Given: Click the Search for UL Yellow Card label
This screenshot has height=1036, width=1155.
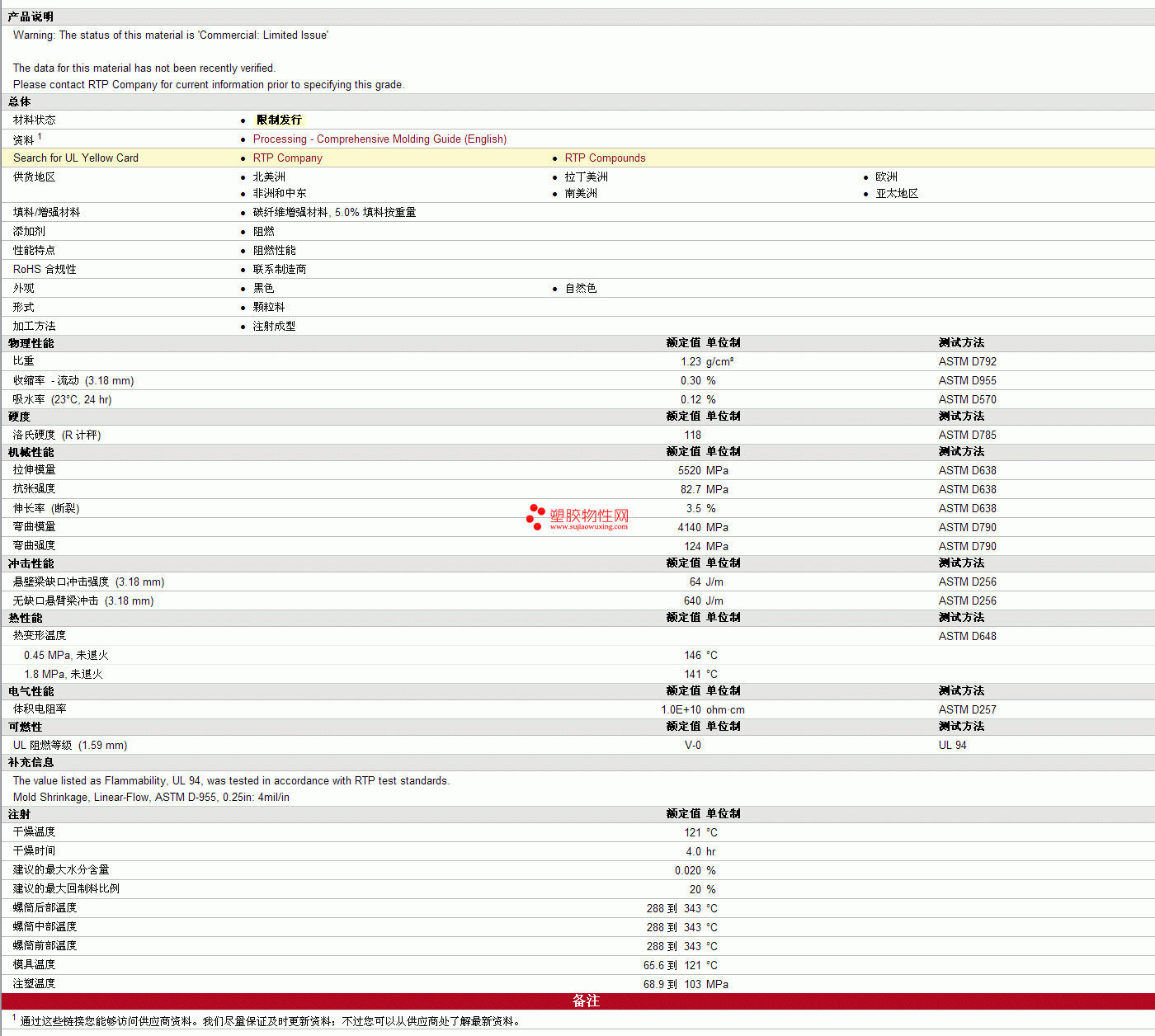Looking at the screenshot, I should click(76, 158).
